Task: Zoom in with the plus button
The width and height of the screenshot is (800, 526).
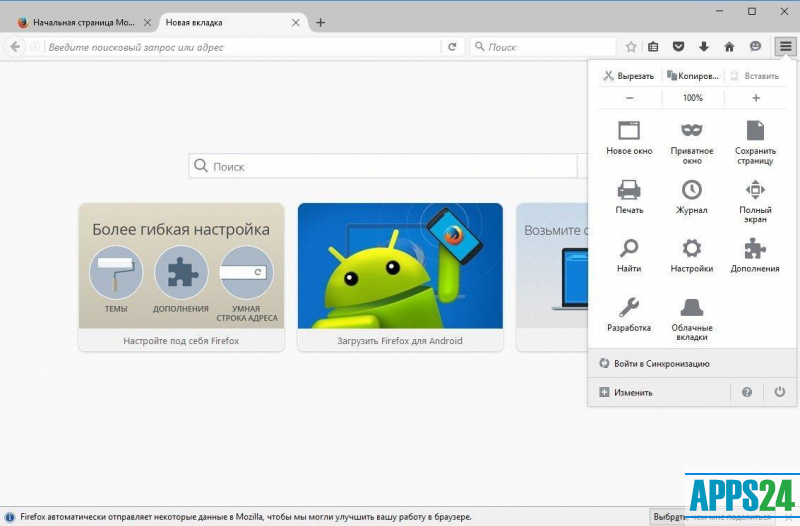Action: (755, 98)
